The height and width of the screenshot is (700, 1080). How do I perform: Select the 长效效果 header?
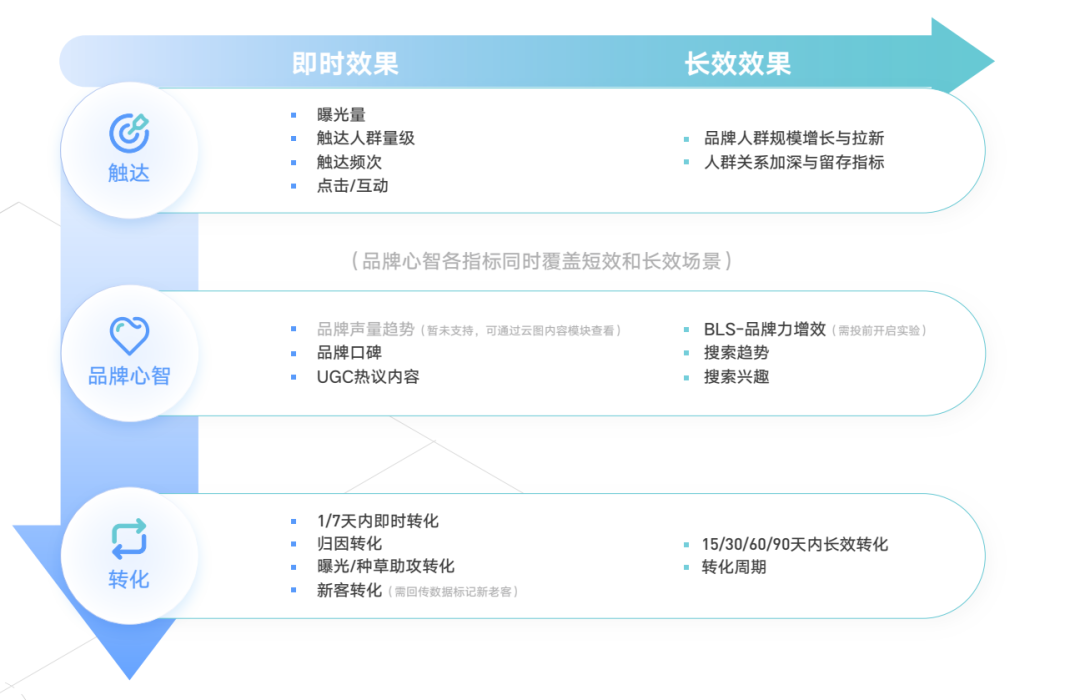(x=738, y=63)
